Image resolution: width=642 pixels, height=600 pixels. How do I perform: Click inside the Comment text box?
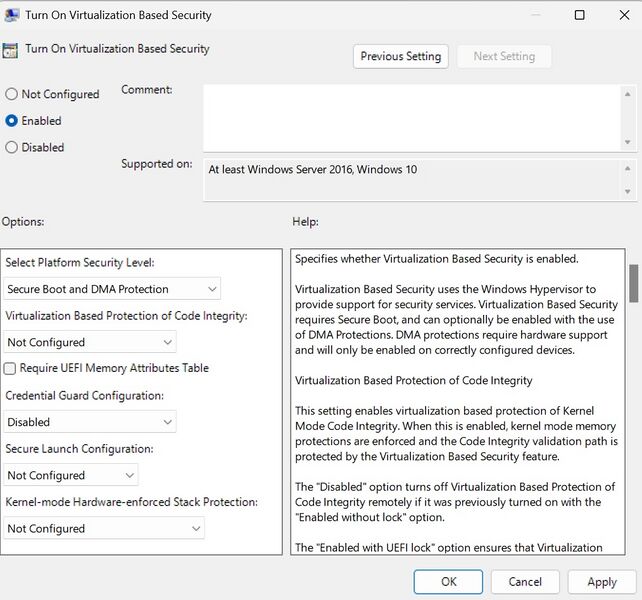pos(411,118)
